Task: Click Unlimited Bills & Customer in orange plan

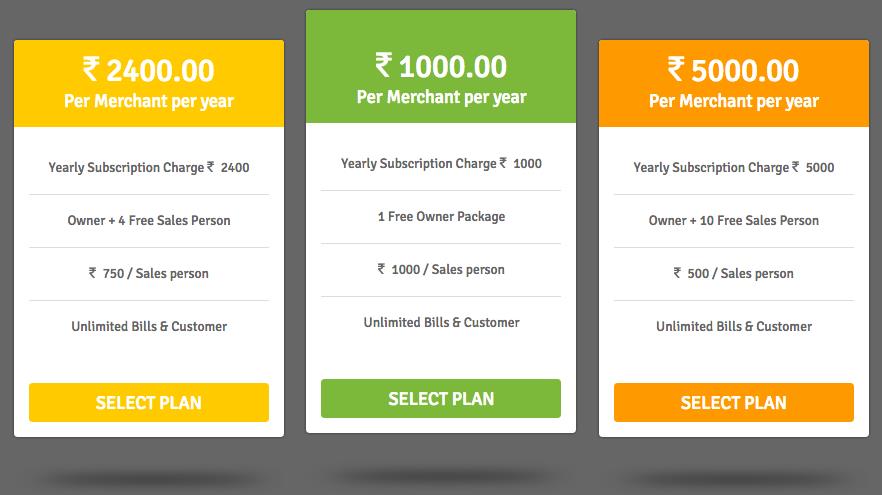Action: click(x=734, y=326)
